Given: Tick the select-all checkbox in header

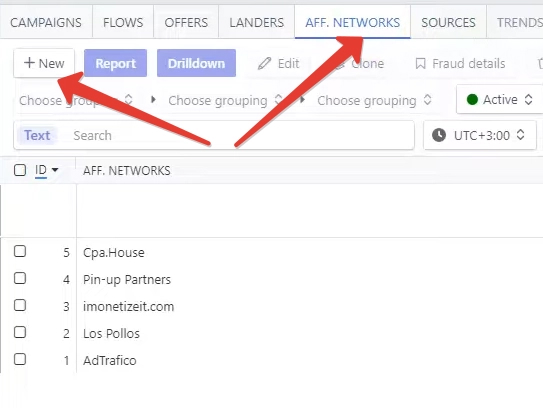Looking at the screenshot, I should click(x=20, y=170).
